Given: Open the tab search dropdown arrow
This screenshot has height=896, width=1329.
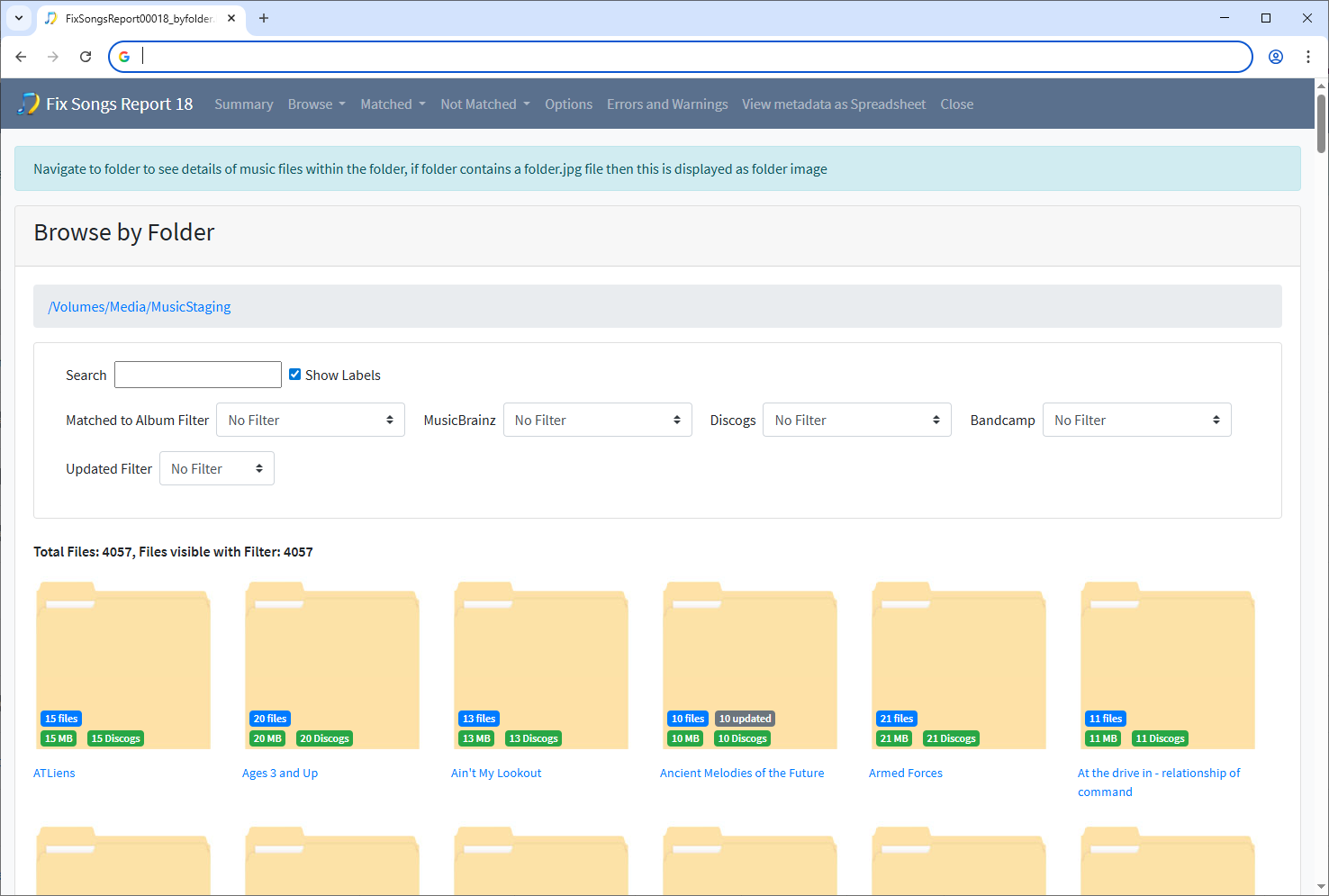Looking at the screenshot, I should [19, 18].
